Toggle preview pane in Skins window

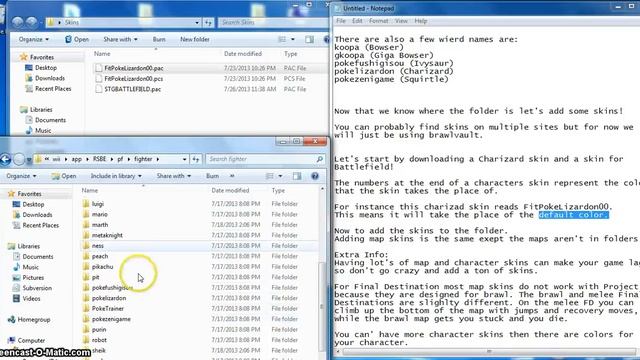(309, 39)
